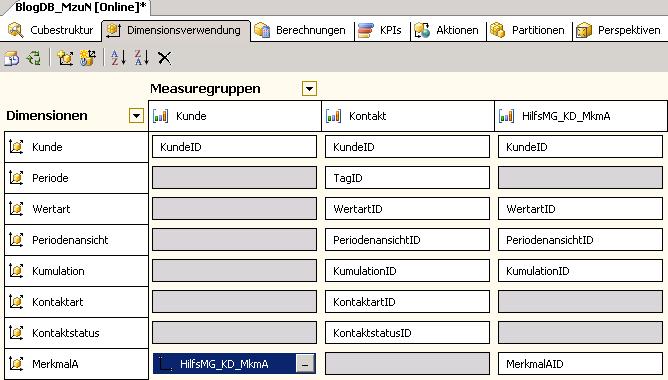668x380 pixels.
Task: Click the ellipsis button in HilfsMG_KD_MkmA cell
Action: [x=305, y=364]
